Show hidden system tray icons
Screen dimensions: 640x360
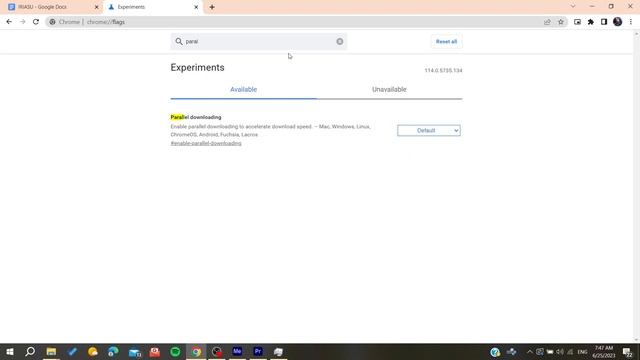529,352
